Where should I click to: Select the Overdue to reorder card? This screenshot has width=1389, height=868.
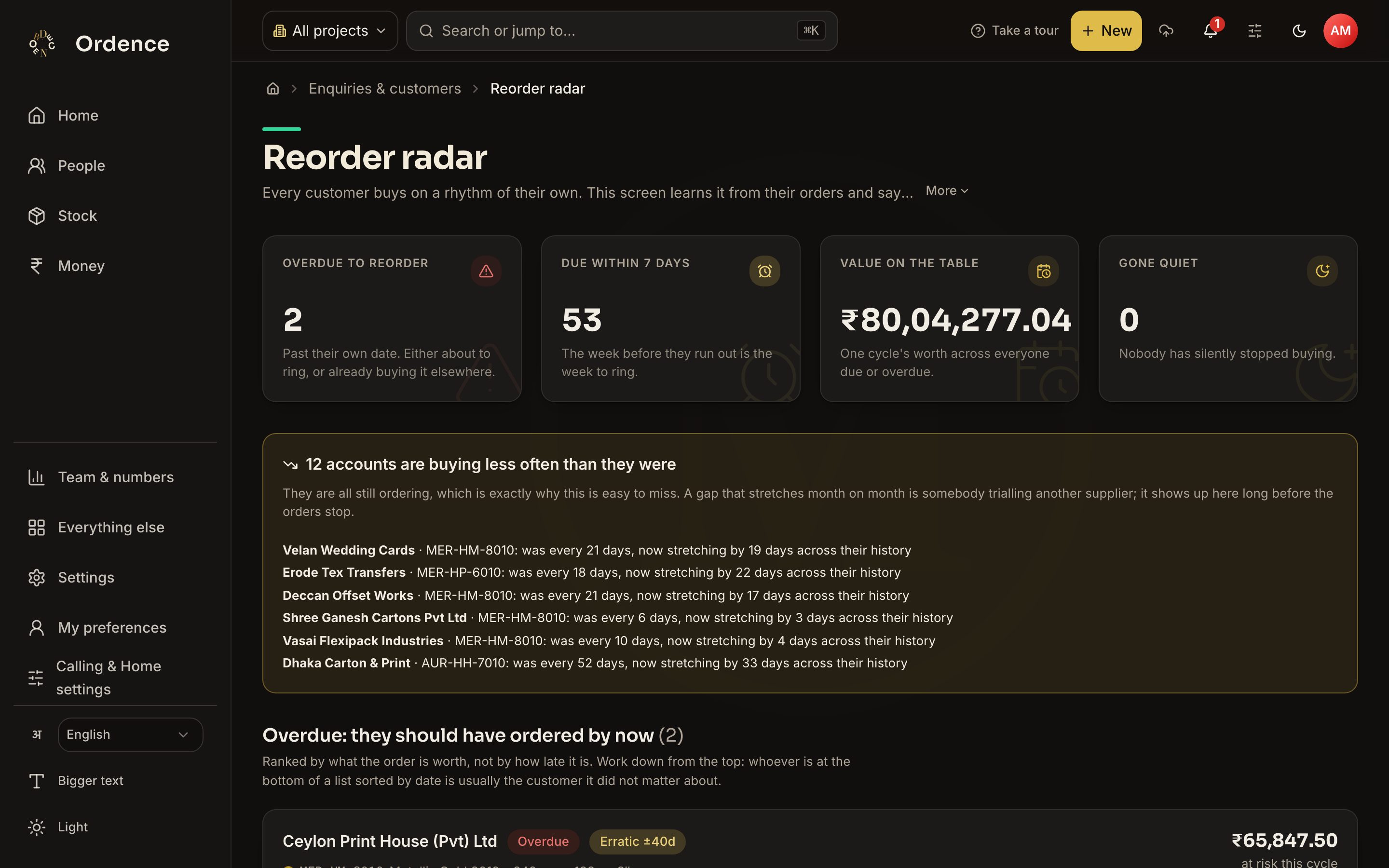pos(392,319)
